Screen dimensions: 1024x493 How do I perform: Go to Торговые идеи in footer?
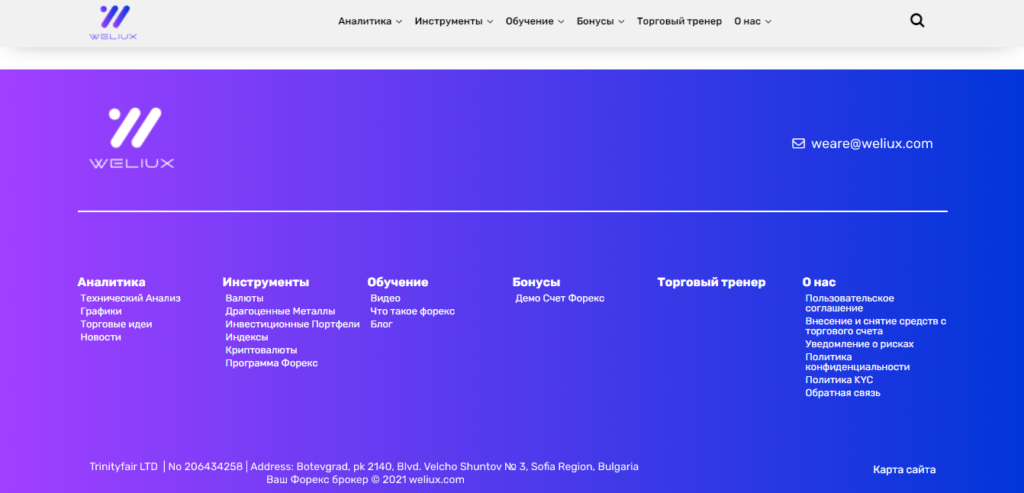(x=116, y=324)
